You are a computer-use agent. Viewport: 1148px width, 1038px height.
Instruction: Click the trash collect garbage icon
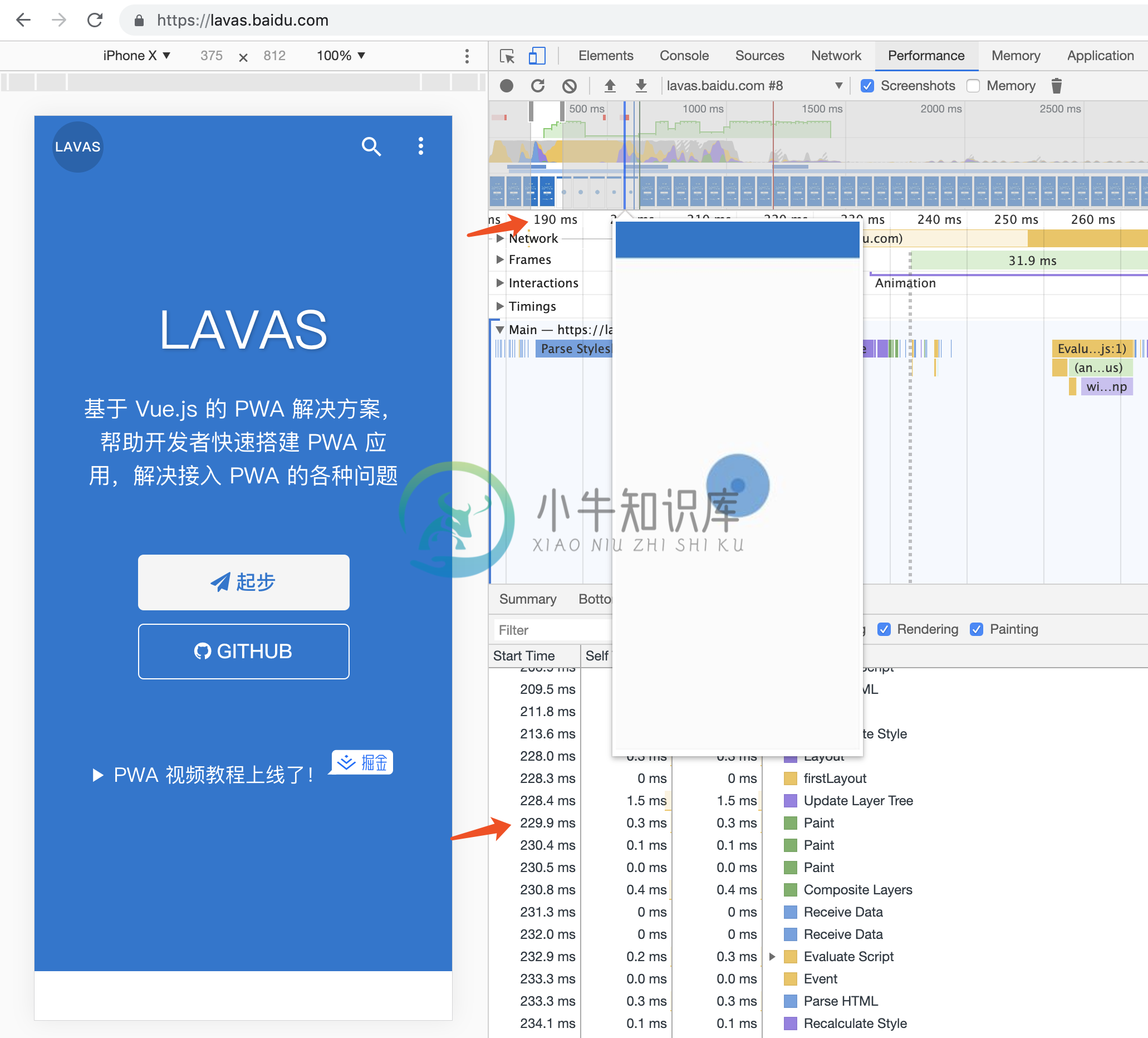tap(1056, 86)
